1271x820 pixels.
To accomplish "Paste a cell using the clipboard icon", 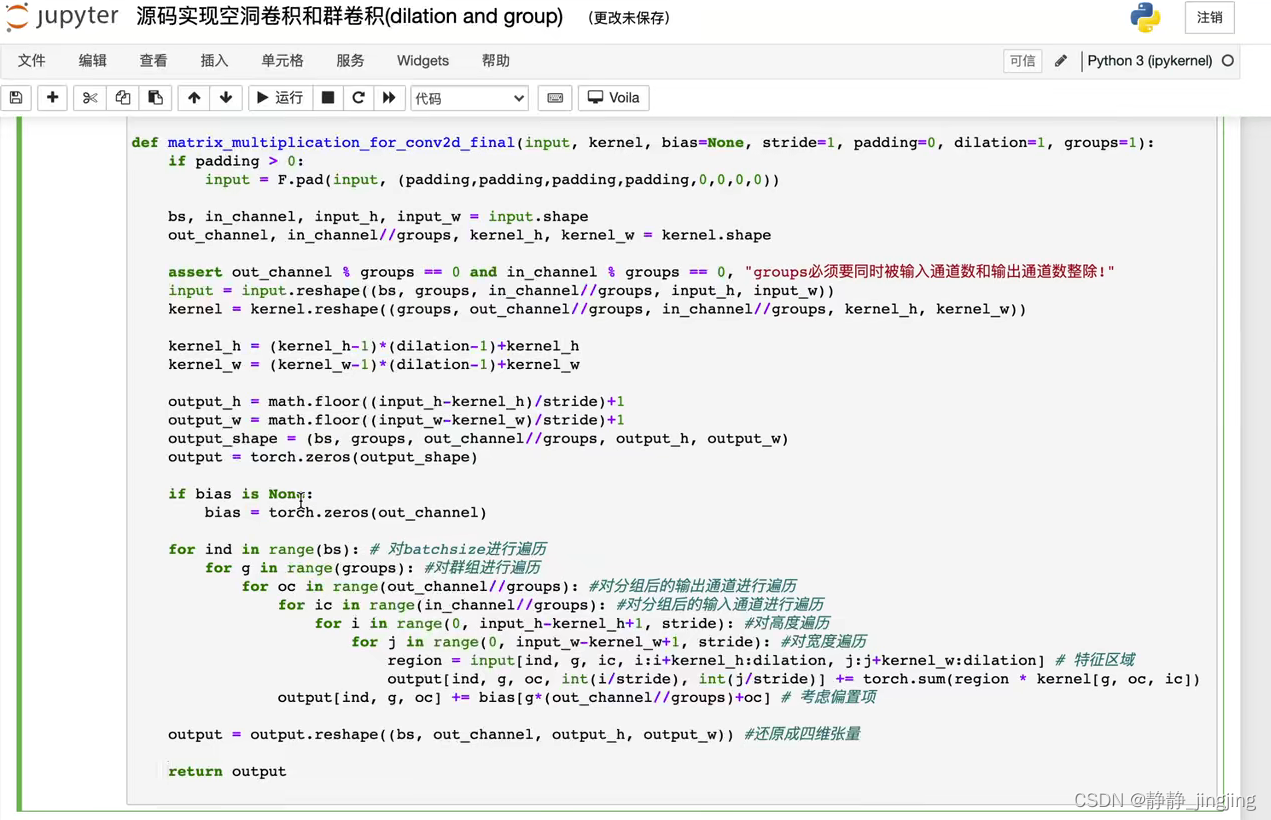I will pos(153,97).
